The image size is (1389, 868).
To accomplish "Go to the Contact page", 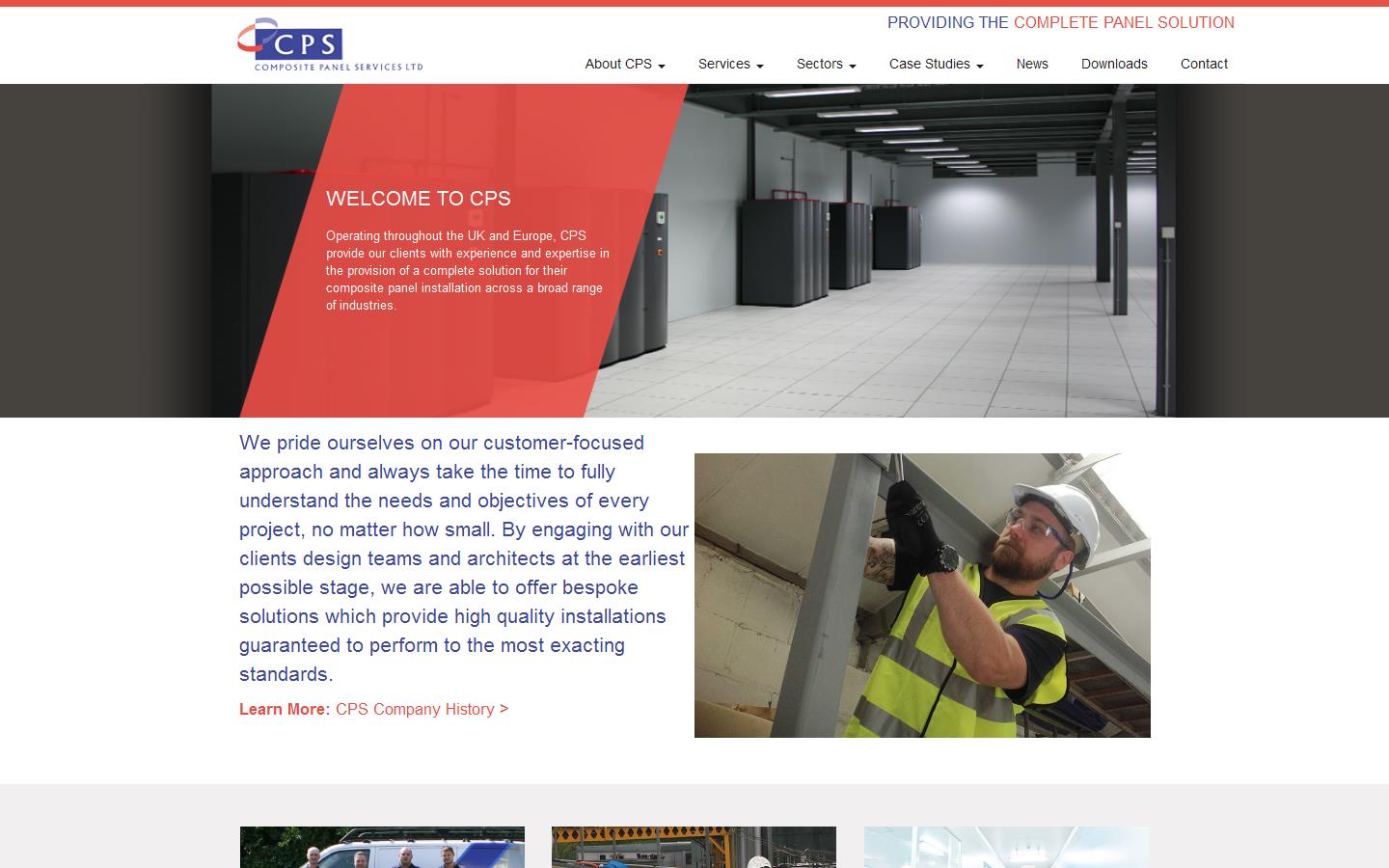I will 1204,64.
